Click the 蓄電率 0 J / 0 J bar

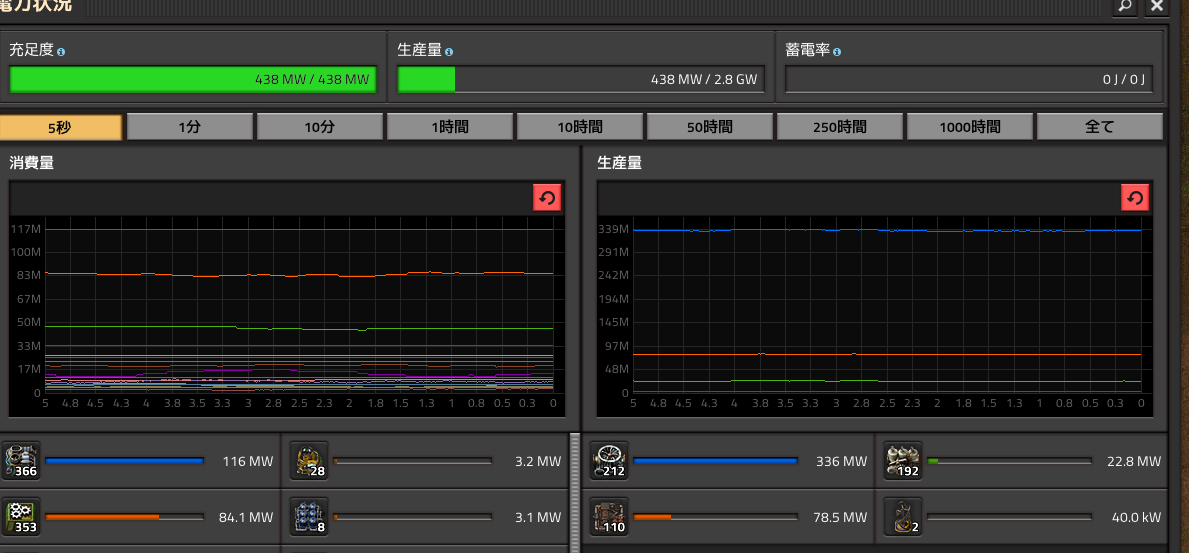(969, 79)
